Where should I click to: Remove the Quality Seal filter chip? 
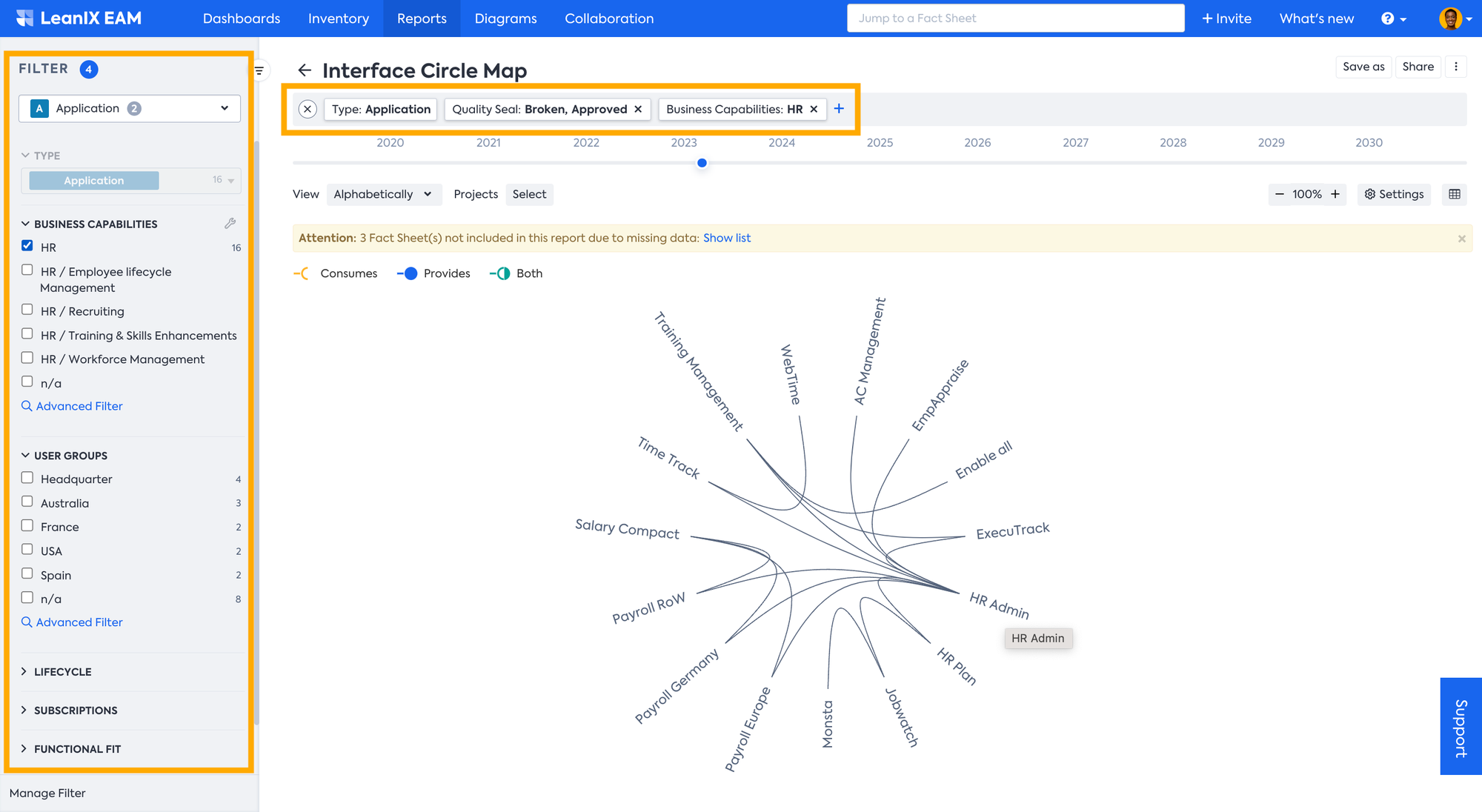[638, 109]
